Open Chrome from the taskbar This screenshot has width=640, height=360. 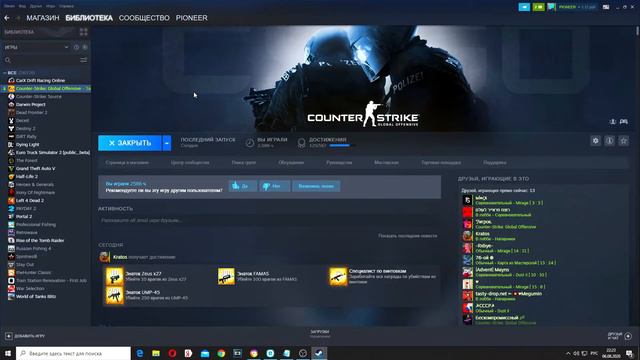[x=221, y=353]
